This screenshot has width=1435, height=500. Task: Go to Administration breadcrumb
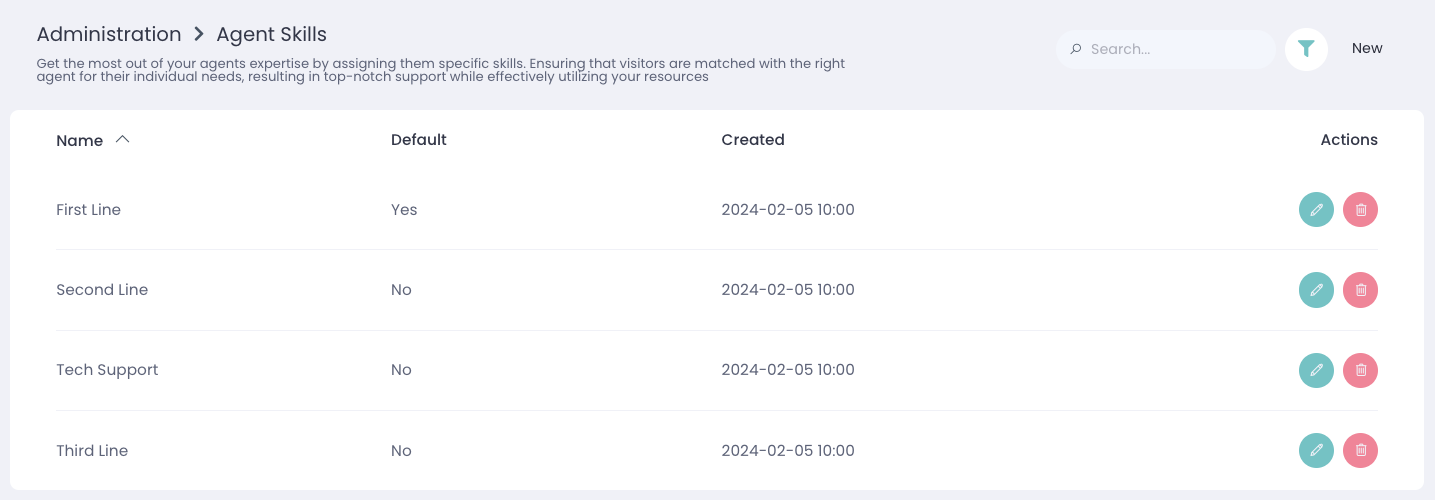[109, 35]
